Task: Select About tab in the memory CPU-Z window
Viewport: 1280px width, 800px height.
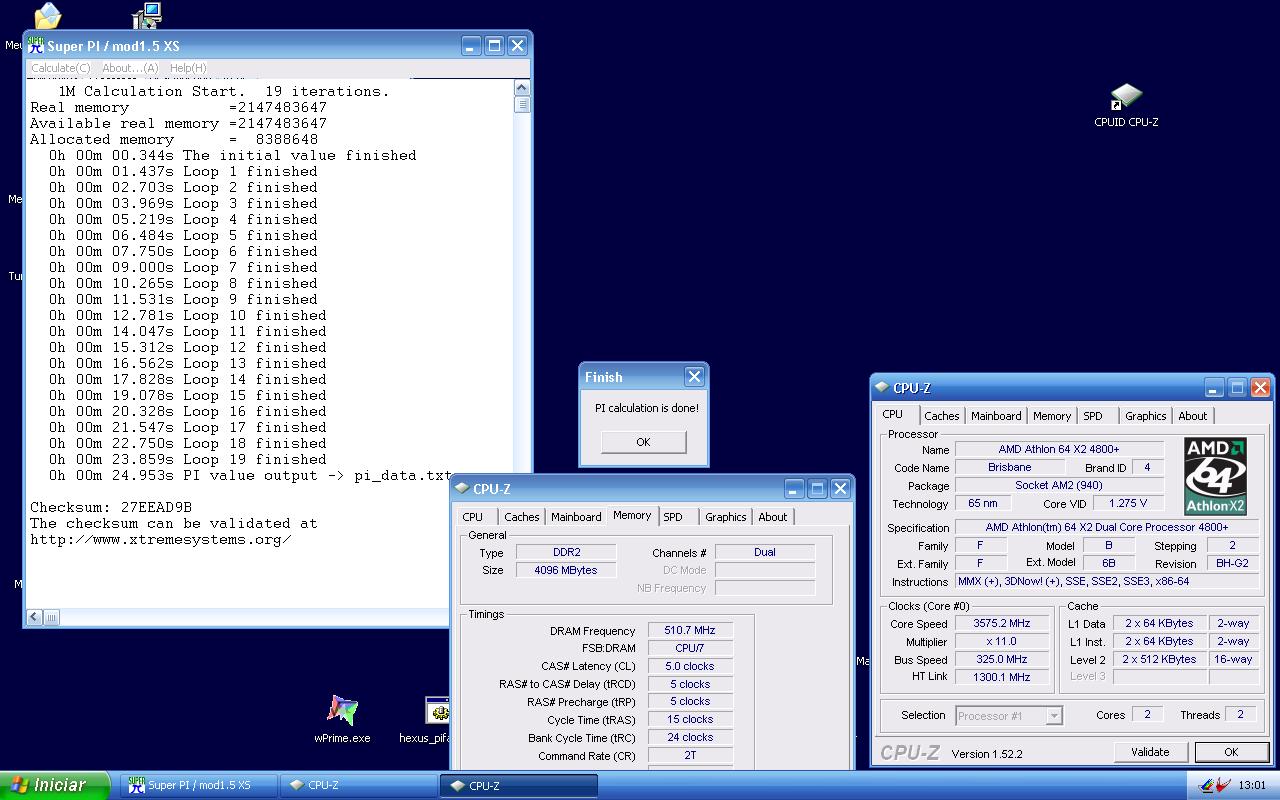Action: coord(772,517)
